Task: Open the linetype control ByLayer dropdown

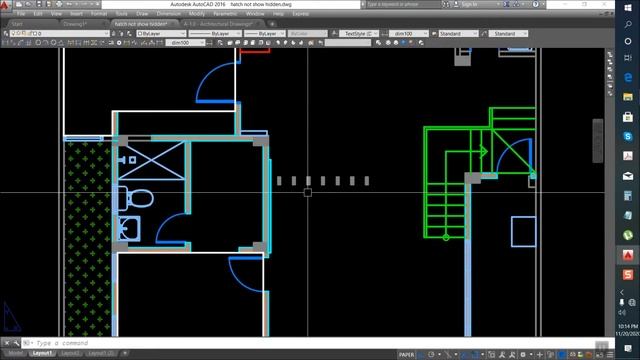Action: tap(215, 33)
